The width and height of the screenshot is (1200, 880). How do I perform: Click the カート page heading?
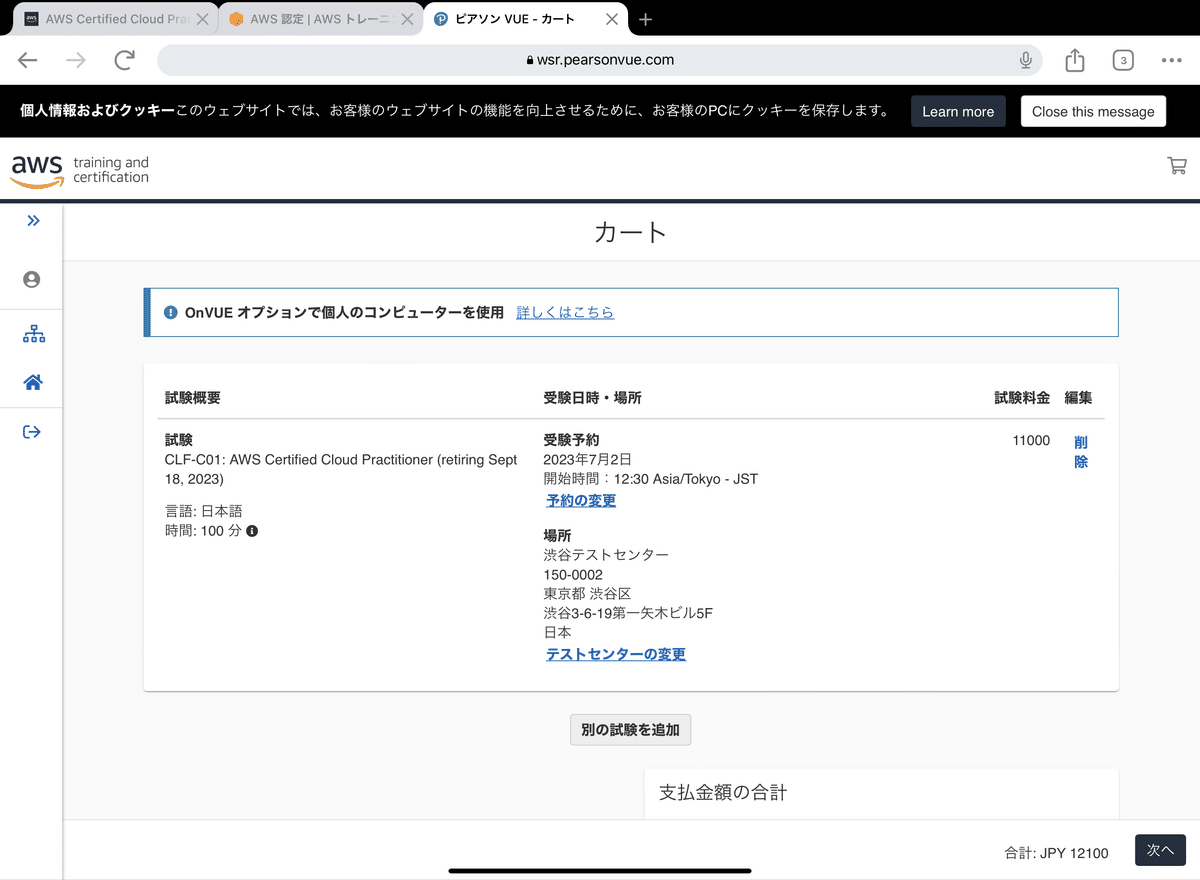630,233
